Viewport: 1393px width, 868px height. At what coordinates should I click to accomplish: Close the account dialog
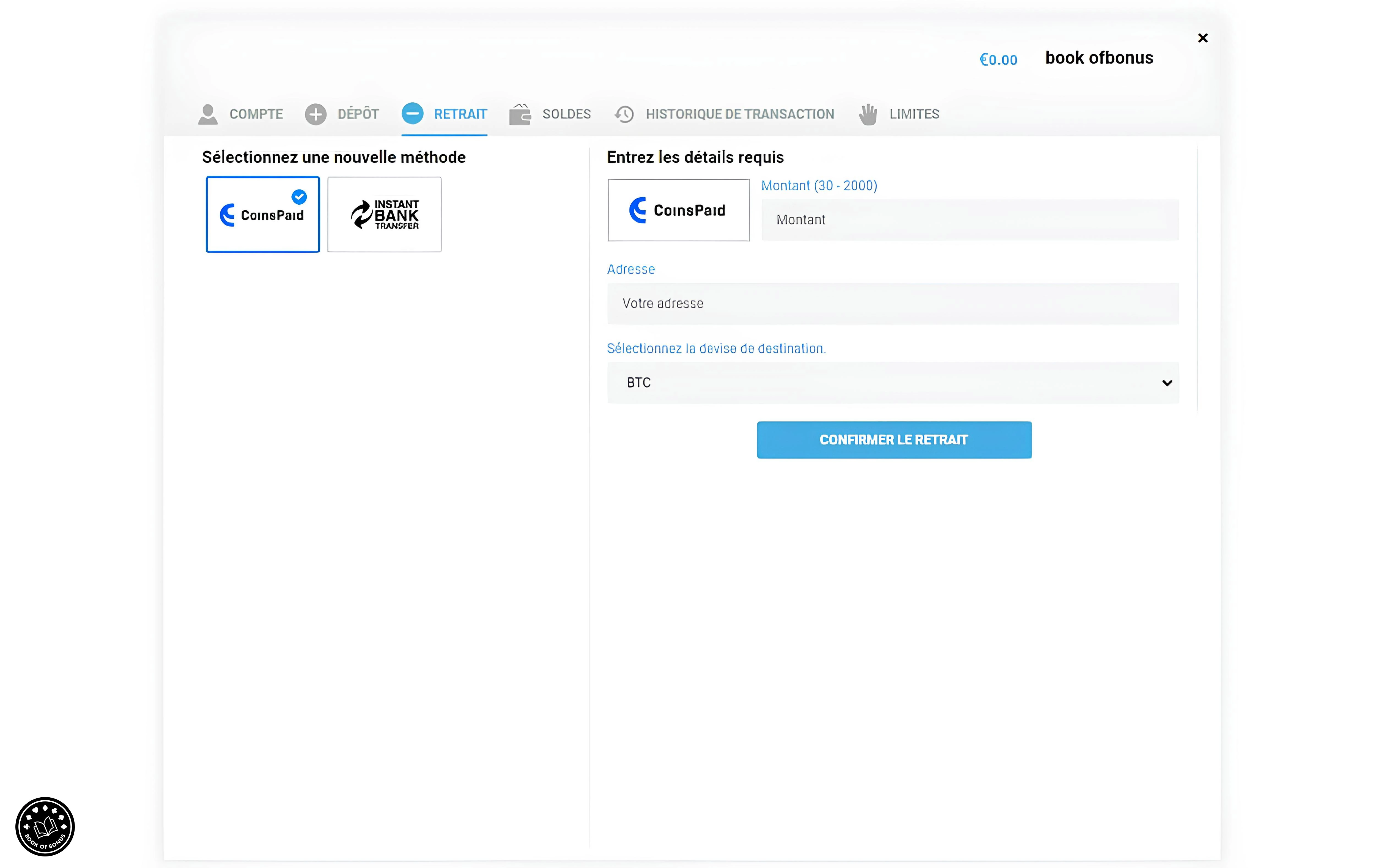1203,38
